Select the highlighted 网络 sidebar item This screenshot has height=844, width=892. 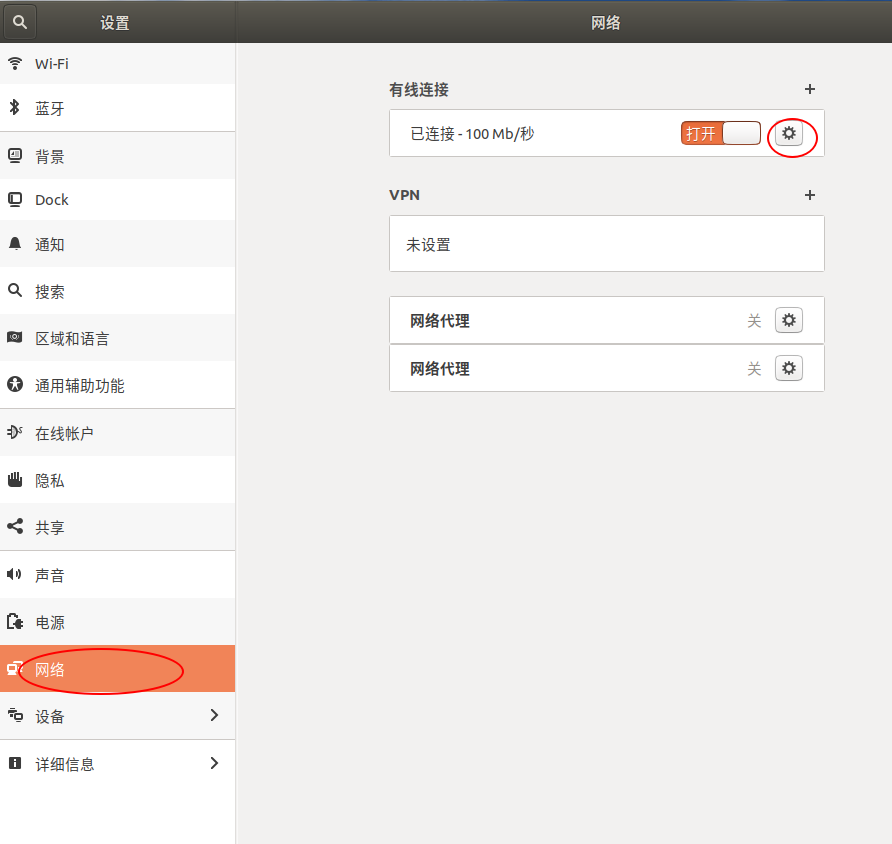click(x=117, y=669)
